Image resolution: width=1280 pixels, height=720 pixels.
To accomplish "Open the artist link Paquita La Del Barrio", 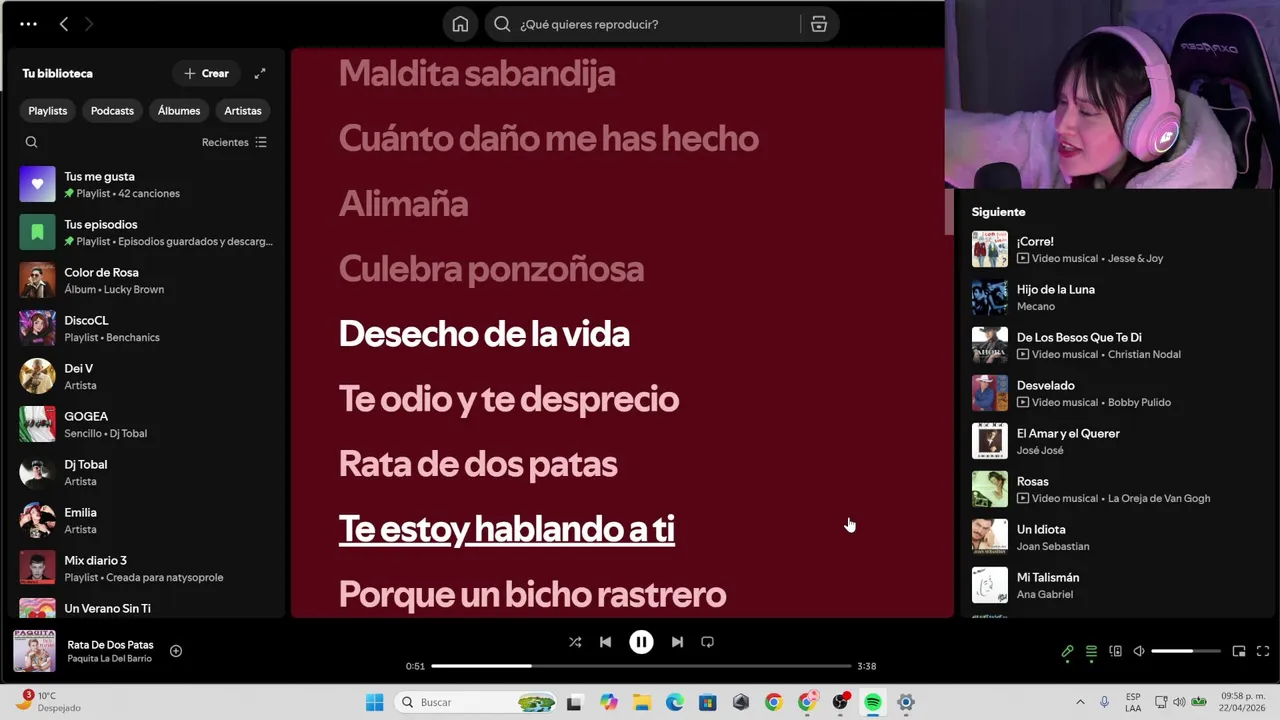I will tap(110, 659).
